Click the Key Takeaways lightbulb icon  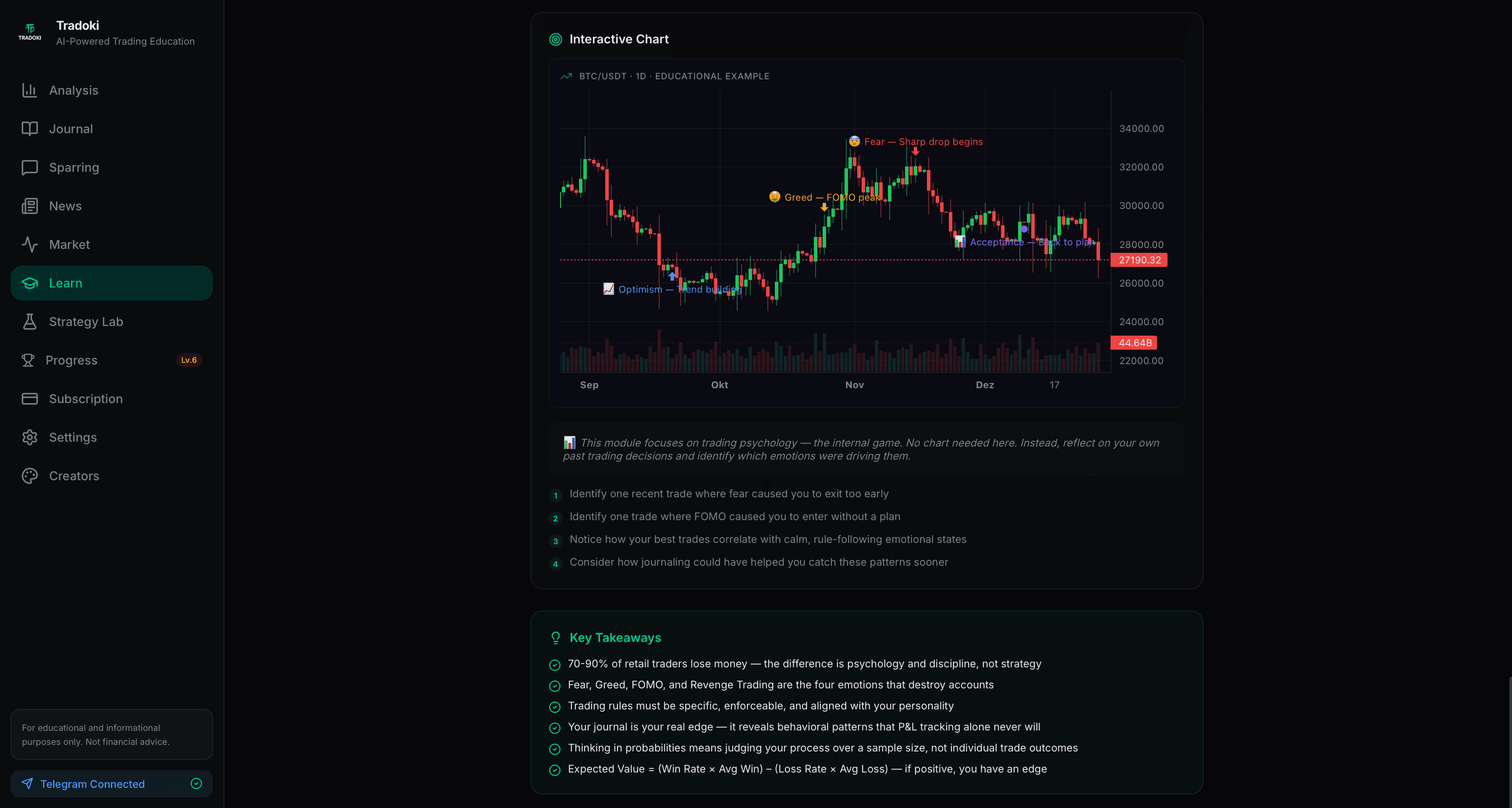click(x=555, y=638)
